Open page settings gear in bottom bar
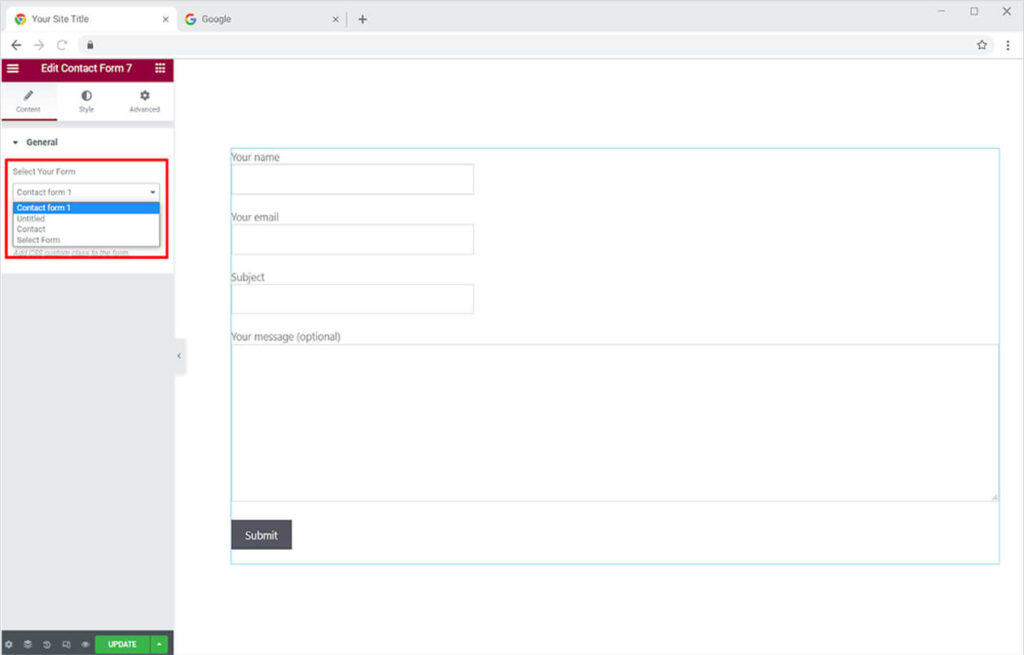Screen dimensions: 1024x655 click(9, 645)
